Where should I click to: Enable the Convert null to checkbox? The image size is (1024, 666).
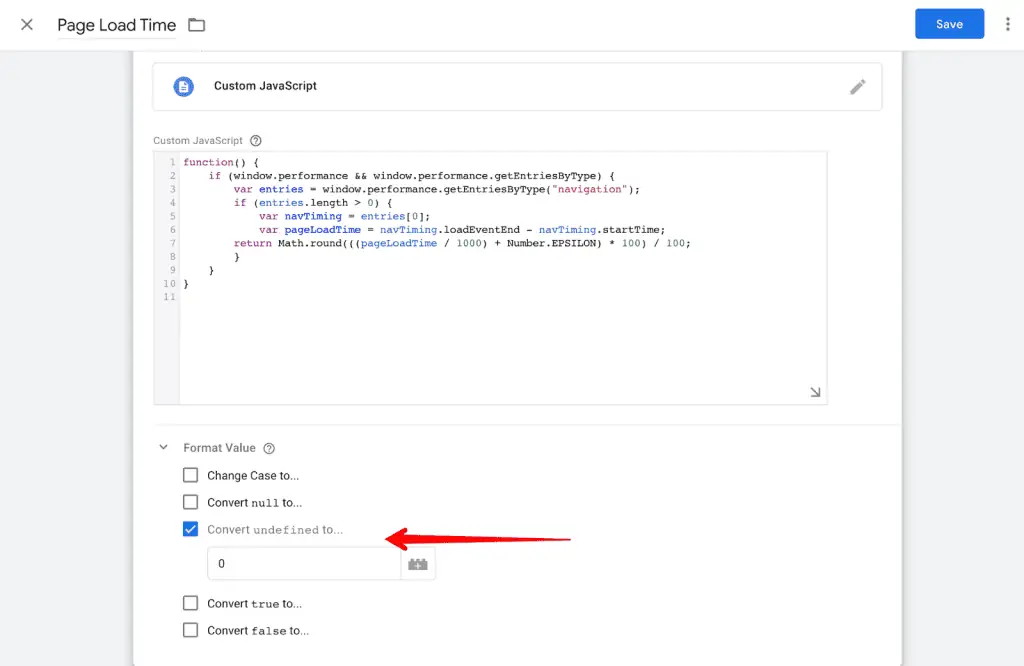191,503
